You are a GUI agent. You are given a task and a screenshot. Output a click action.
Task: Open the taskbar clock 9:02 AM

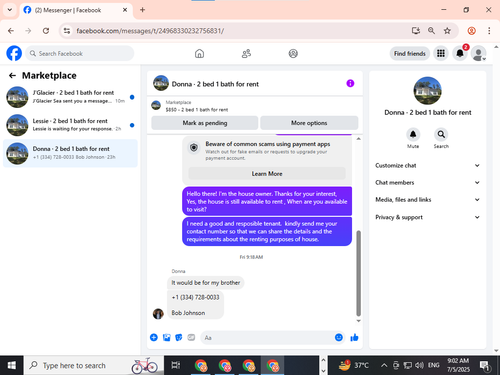[x=458, y=365]
